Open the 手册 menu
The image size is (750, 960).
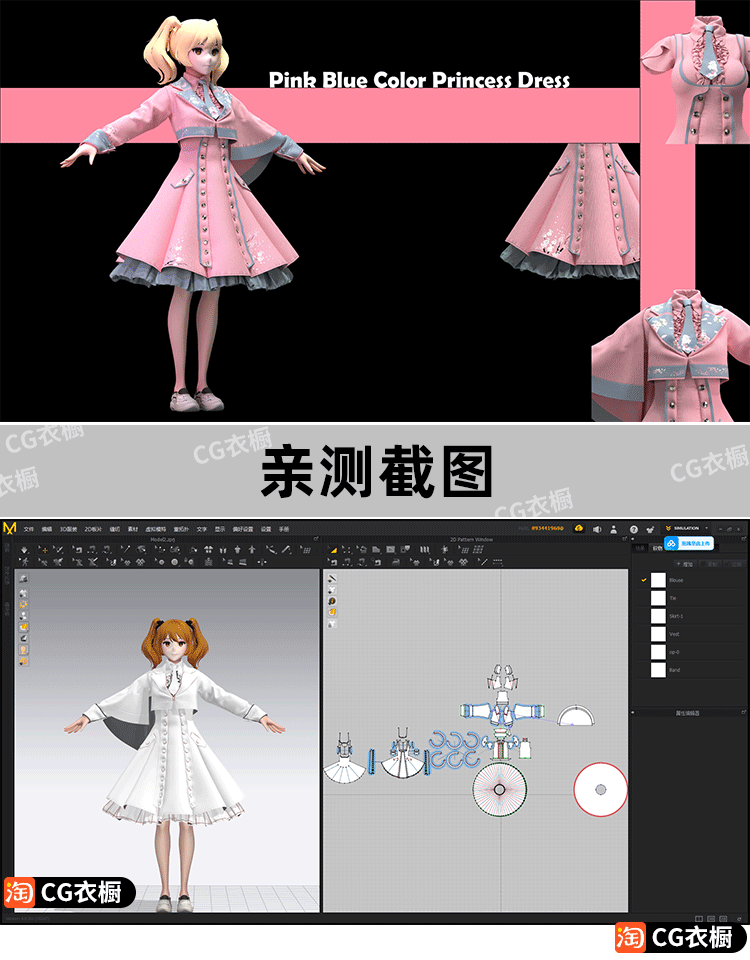point(284,529)
